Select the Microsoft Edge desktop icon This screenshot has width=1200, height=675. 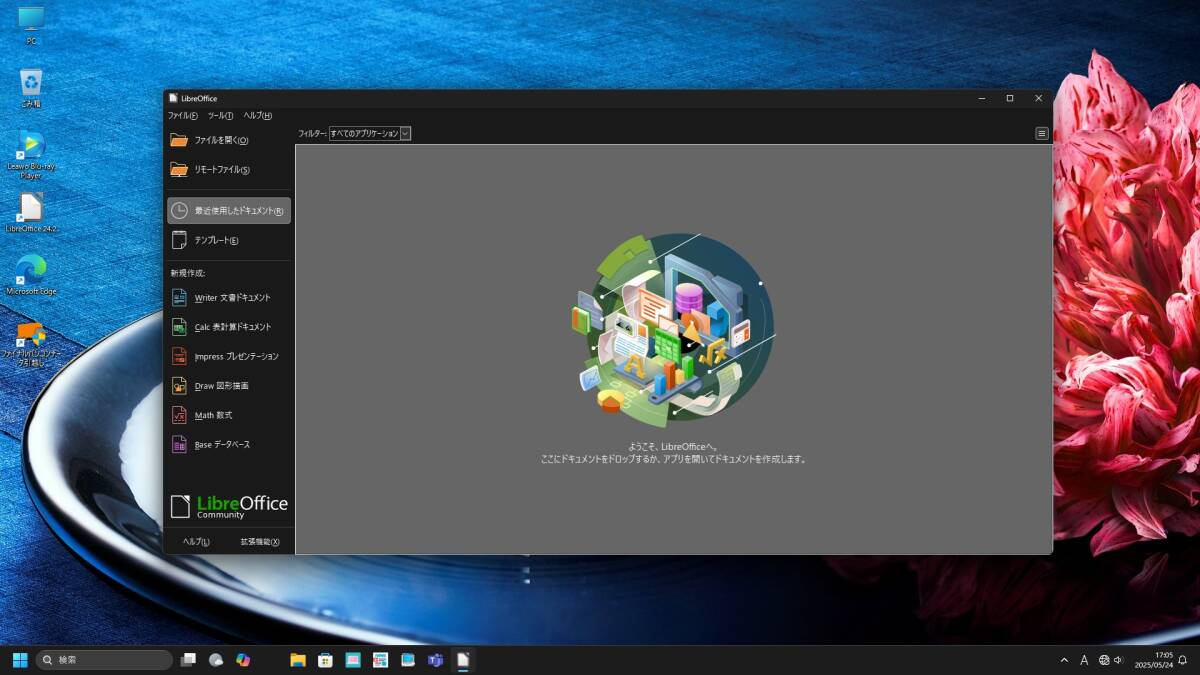pos(31,275)
